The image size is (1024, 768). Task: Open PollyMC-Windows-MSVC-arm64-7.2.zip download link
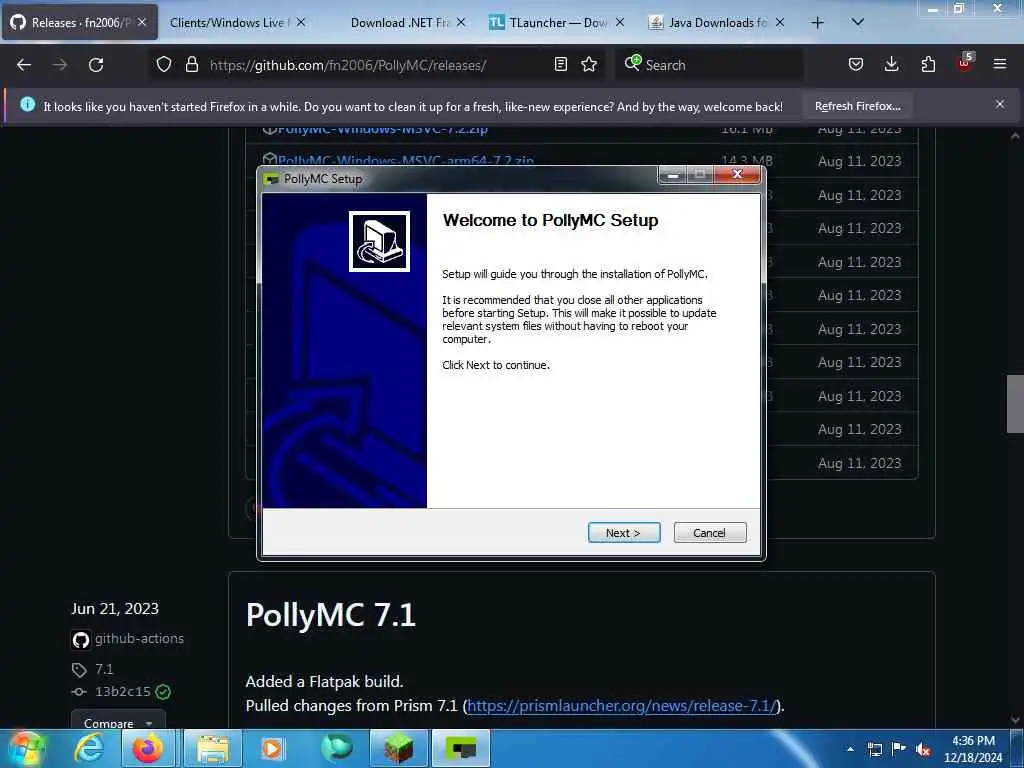pyautogui.click(x=406, y=160)
